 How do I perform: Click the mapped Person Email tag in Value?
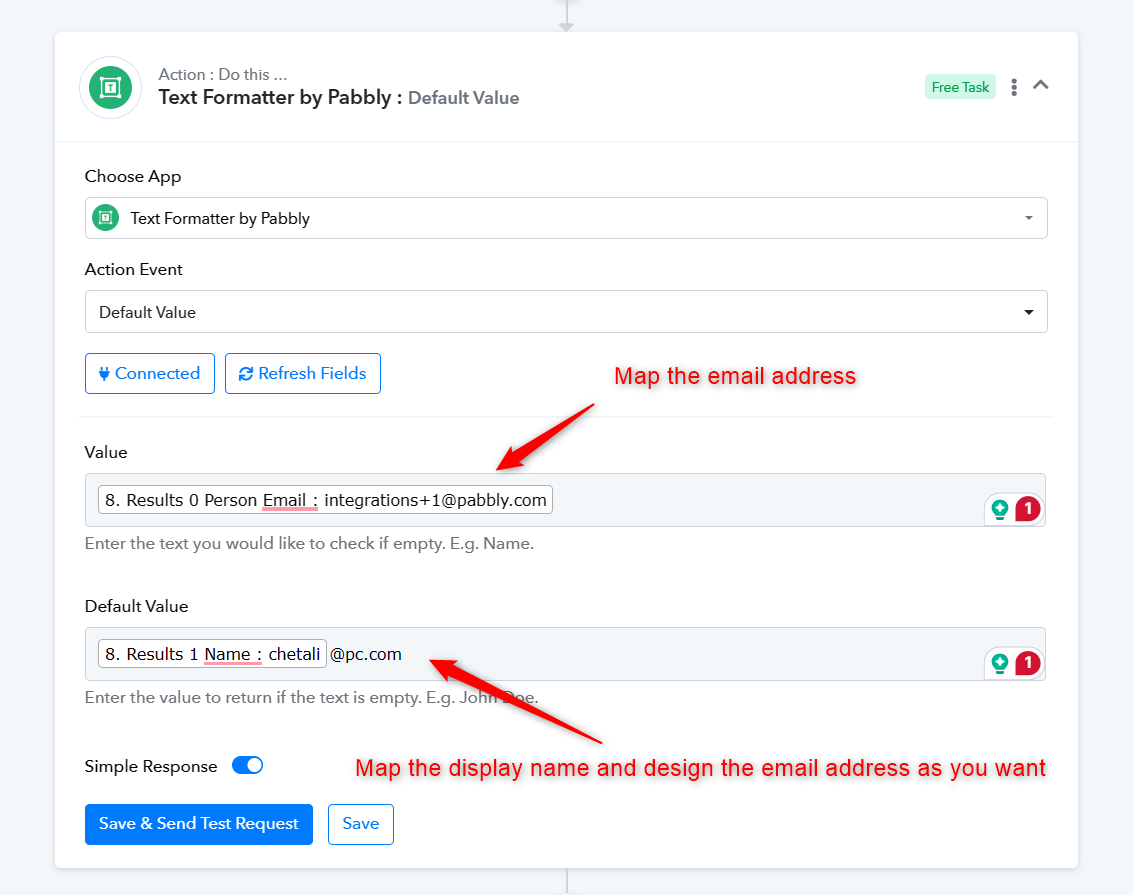click(x=325, y=500)
